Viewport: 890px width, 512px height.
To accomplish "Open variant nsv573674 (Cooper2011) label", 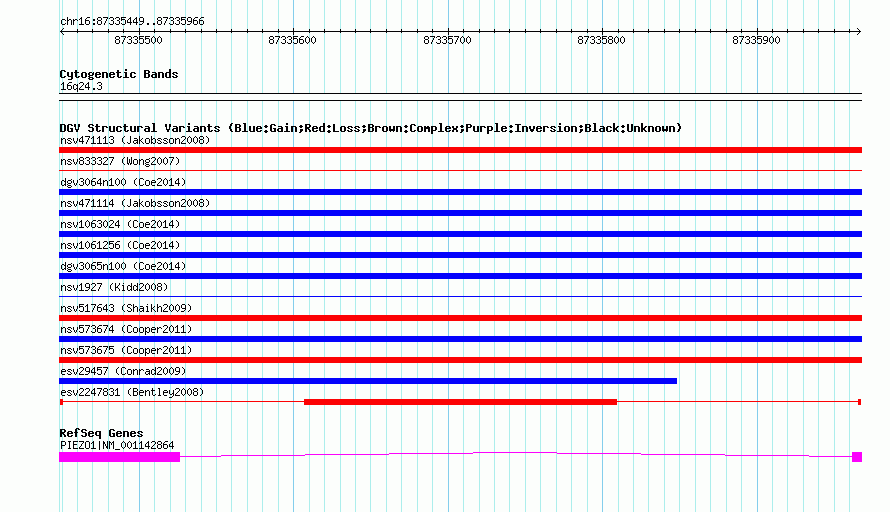I will point(126,329).
